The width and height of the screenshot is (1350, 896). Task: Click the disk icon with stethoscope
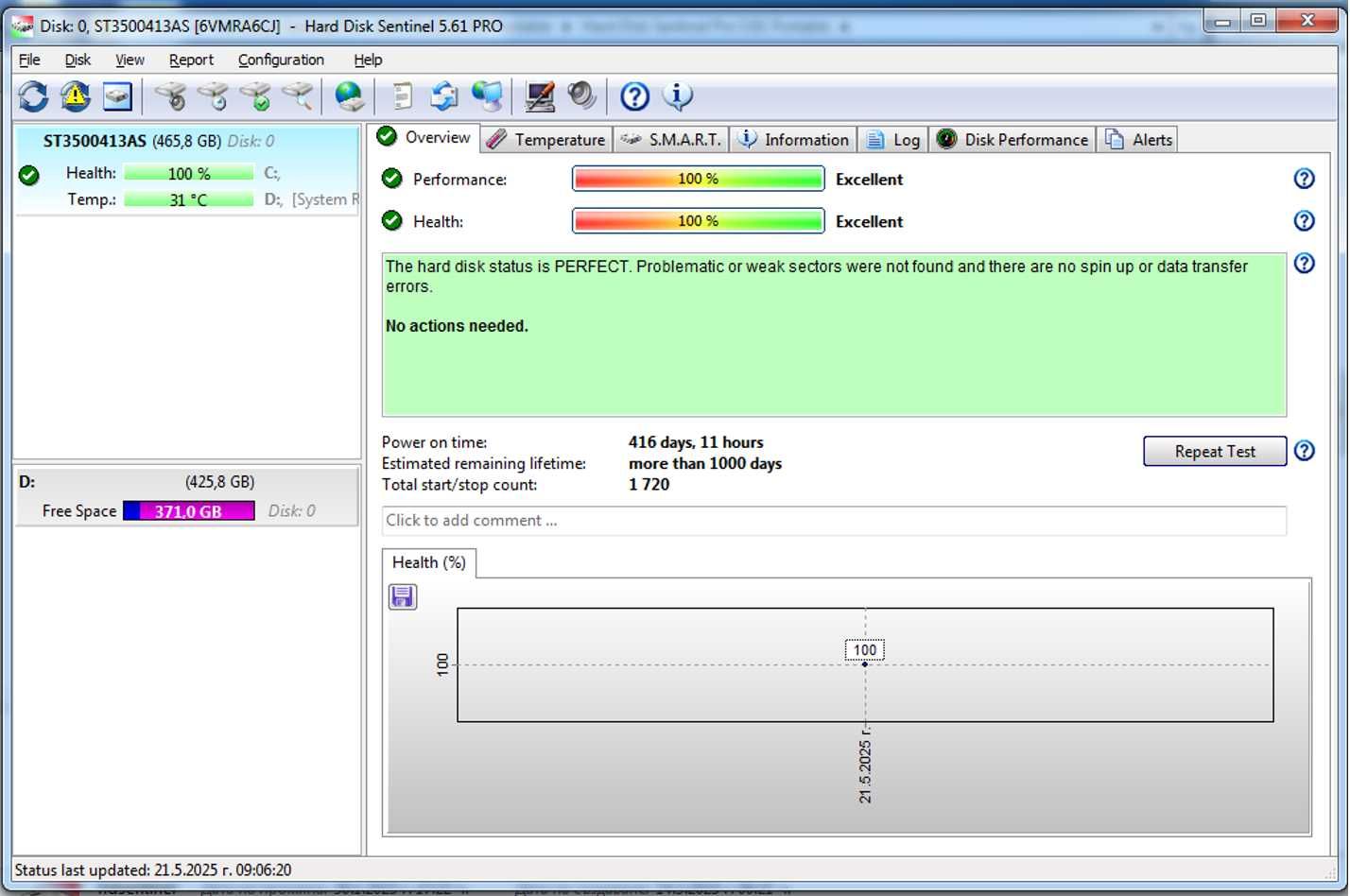[171, 96]
